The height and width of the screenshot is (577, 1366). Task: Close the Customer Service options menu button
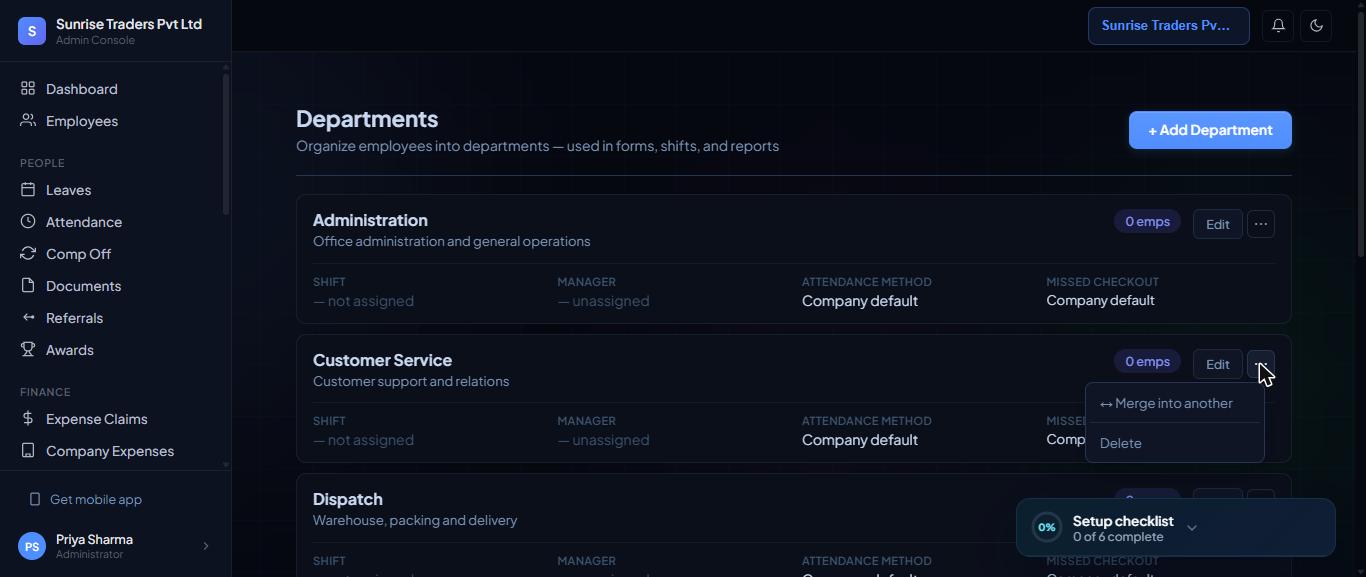(x=1261, y=364)
